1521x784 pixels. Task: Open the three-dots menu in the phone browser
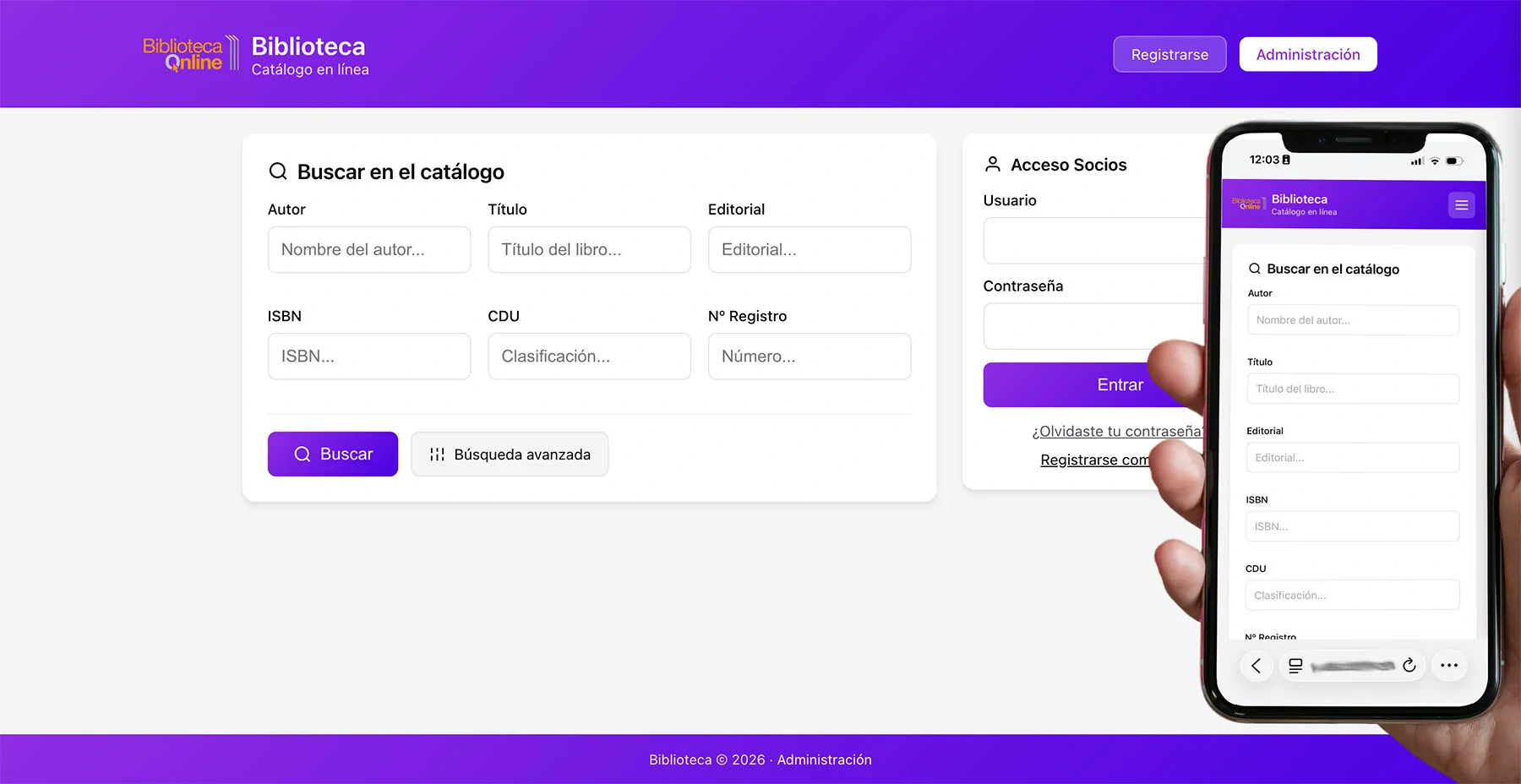1449,666
